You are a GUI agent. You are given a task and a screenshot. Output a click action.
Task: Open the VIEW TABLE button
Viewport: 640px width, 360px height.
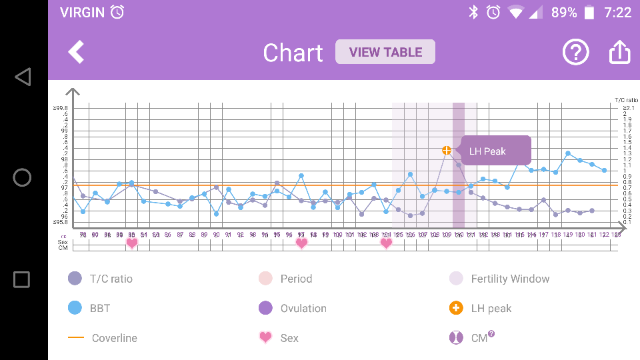point(385,52)
